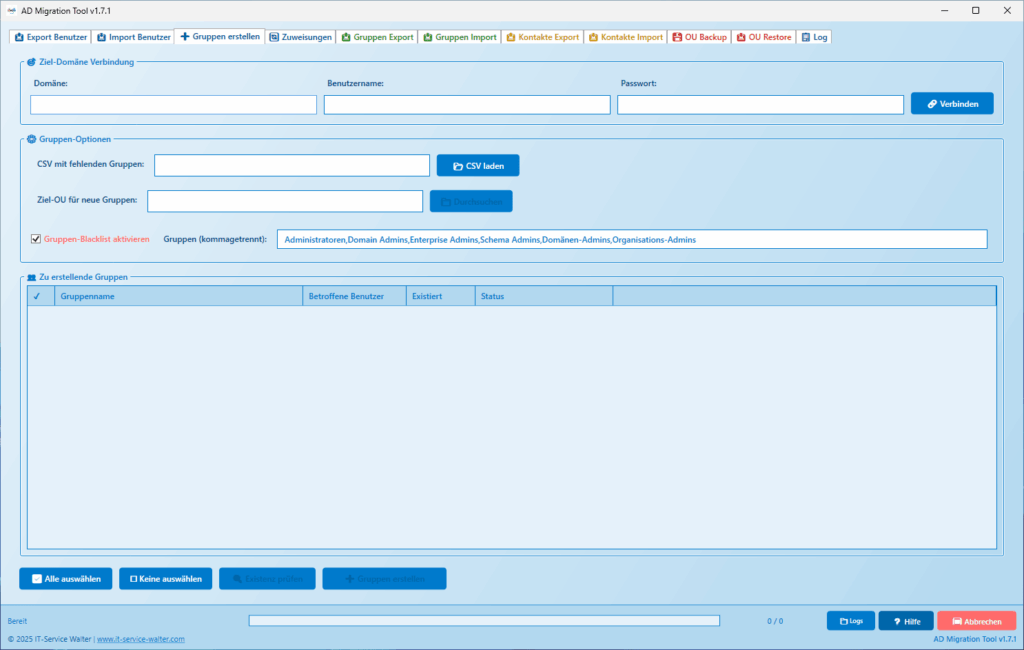Click the folder icon on CSV laden
The height and width of the screenshot is (650, 1024).
click(x=458, y=166)
